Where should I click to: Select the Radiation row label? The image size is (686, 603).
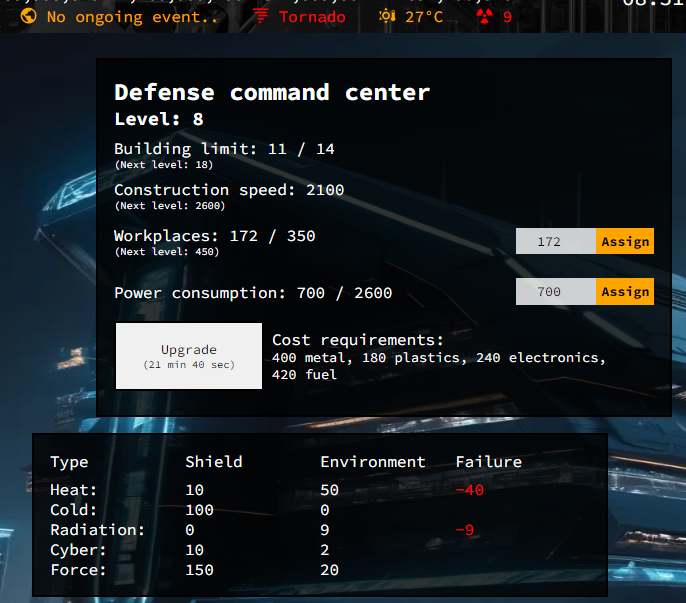coord(97,530)
